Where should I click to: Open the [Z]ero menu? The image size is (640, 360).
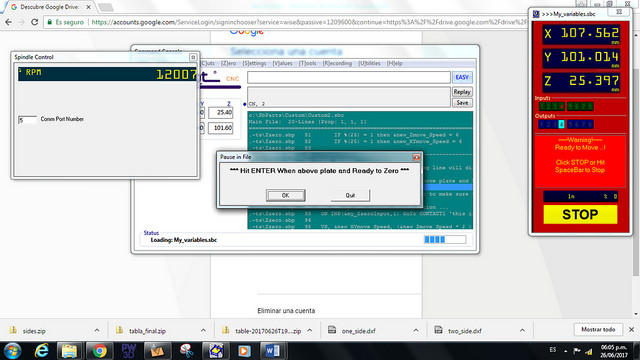229,63
